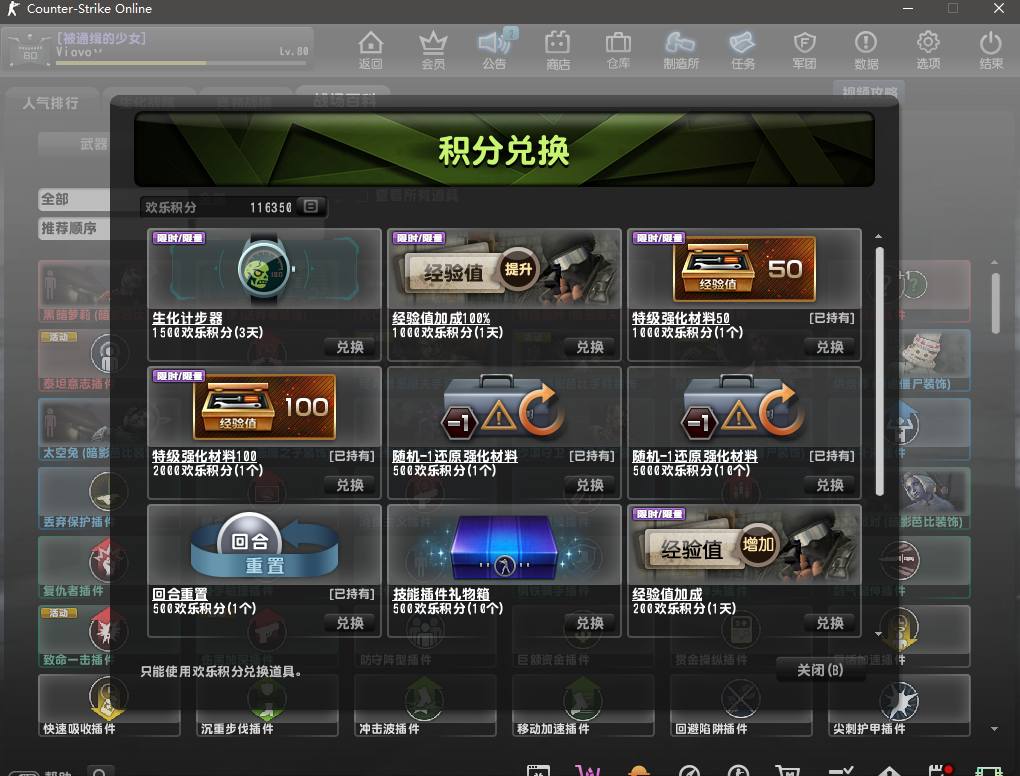Click the 结束 power icon to exit
Viewport: 1020px width, 776px height.
991,50
